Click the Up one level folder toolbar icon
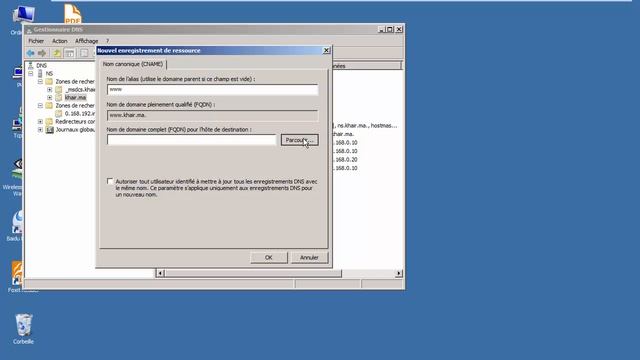 (57, 53)
